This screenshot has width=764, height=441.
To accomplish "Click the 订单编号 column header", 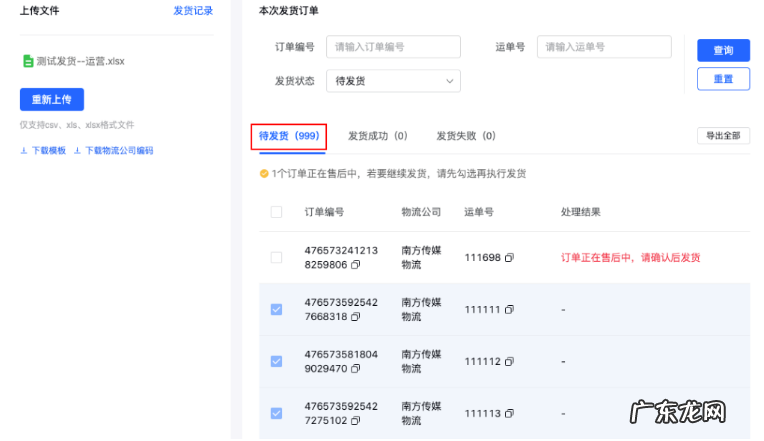I will click(324, 212).
